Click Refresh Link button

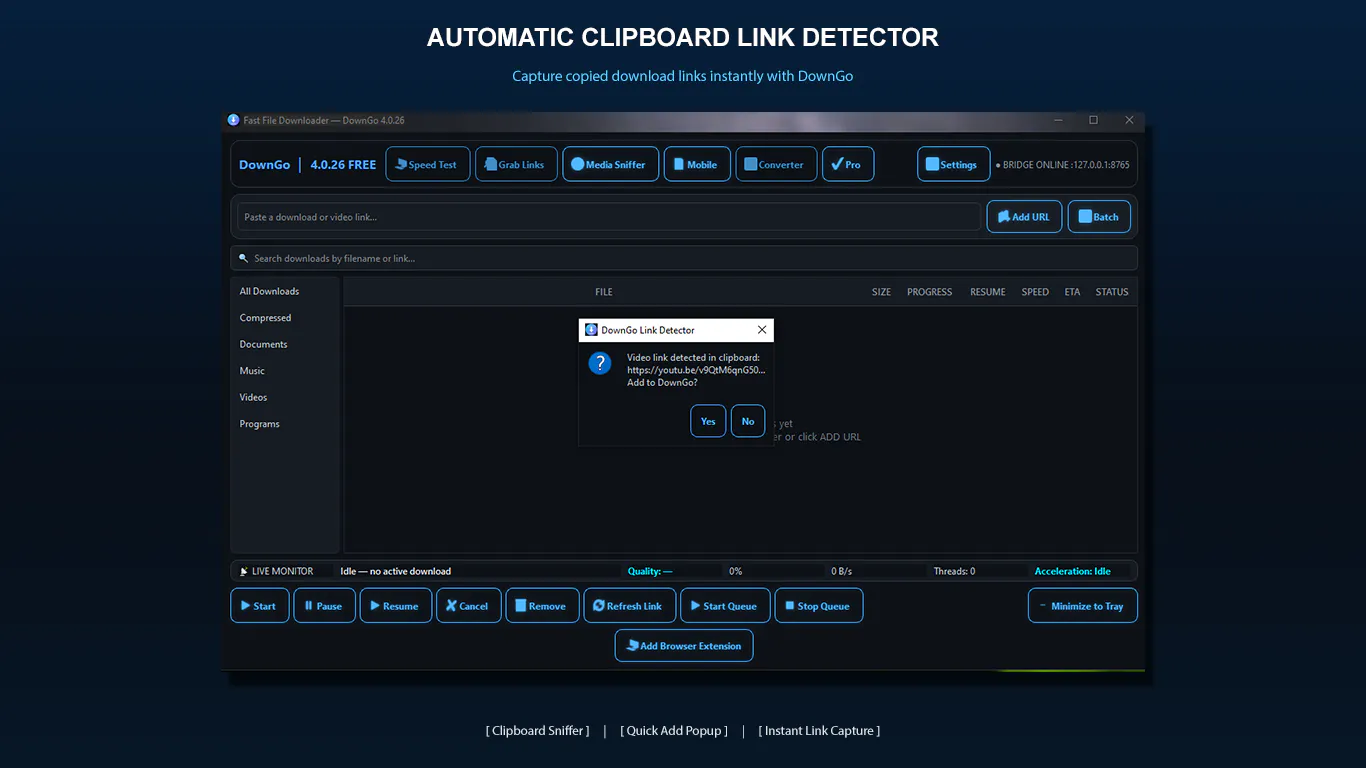click(x=629, y=605)
